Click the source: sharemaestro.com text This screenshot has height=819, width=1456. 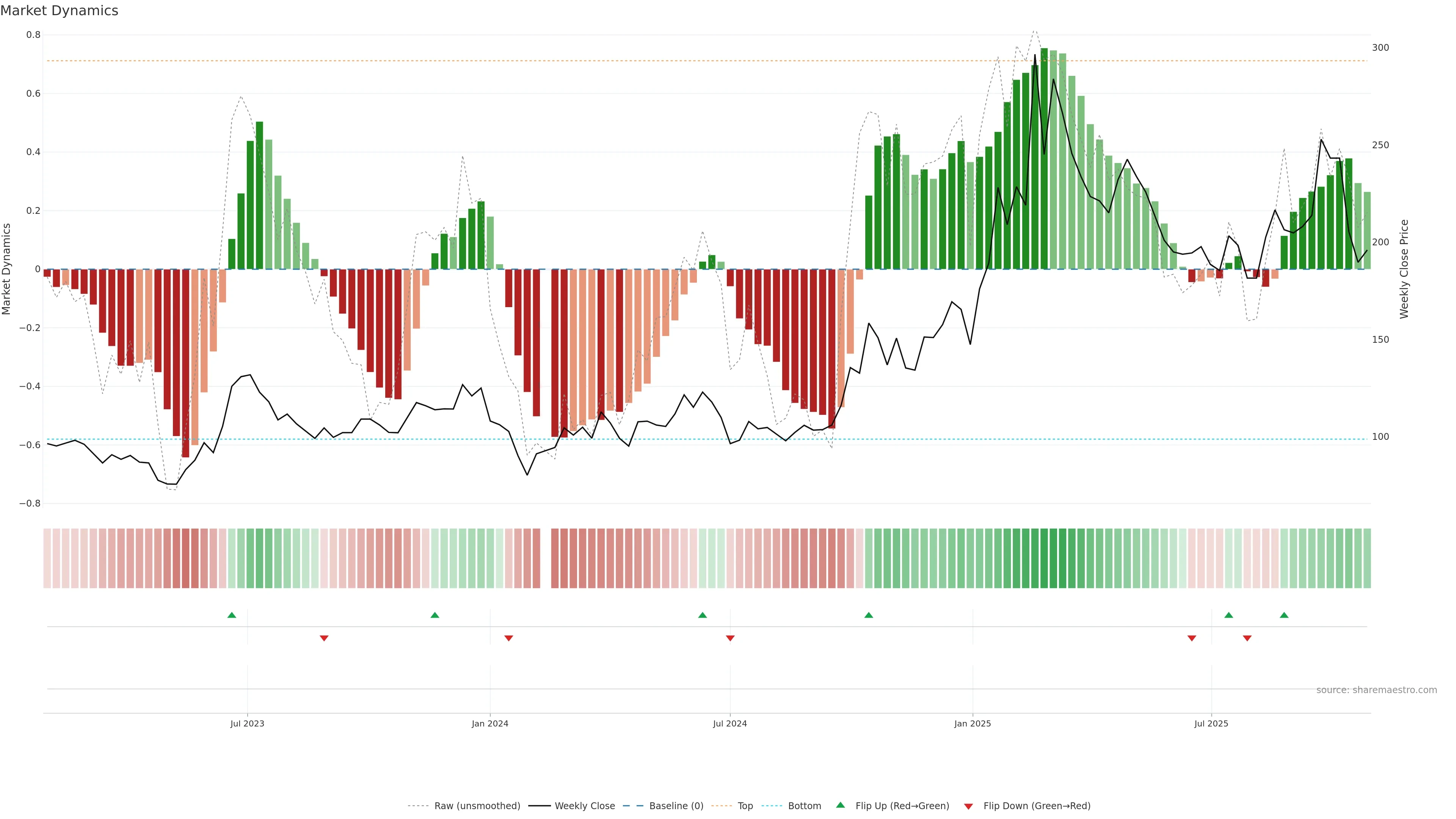point(1376,690)
